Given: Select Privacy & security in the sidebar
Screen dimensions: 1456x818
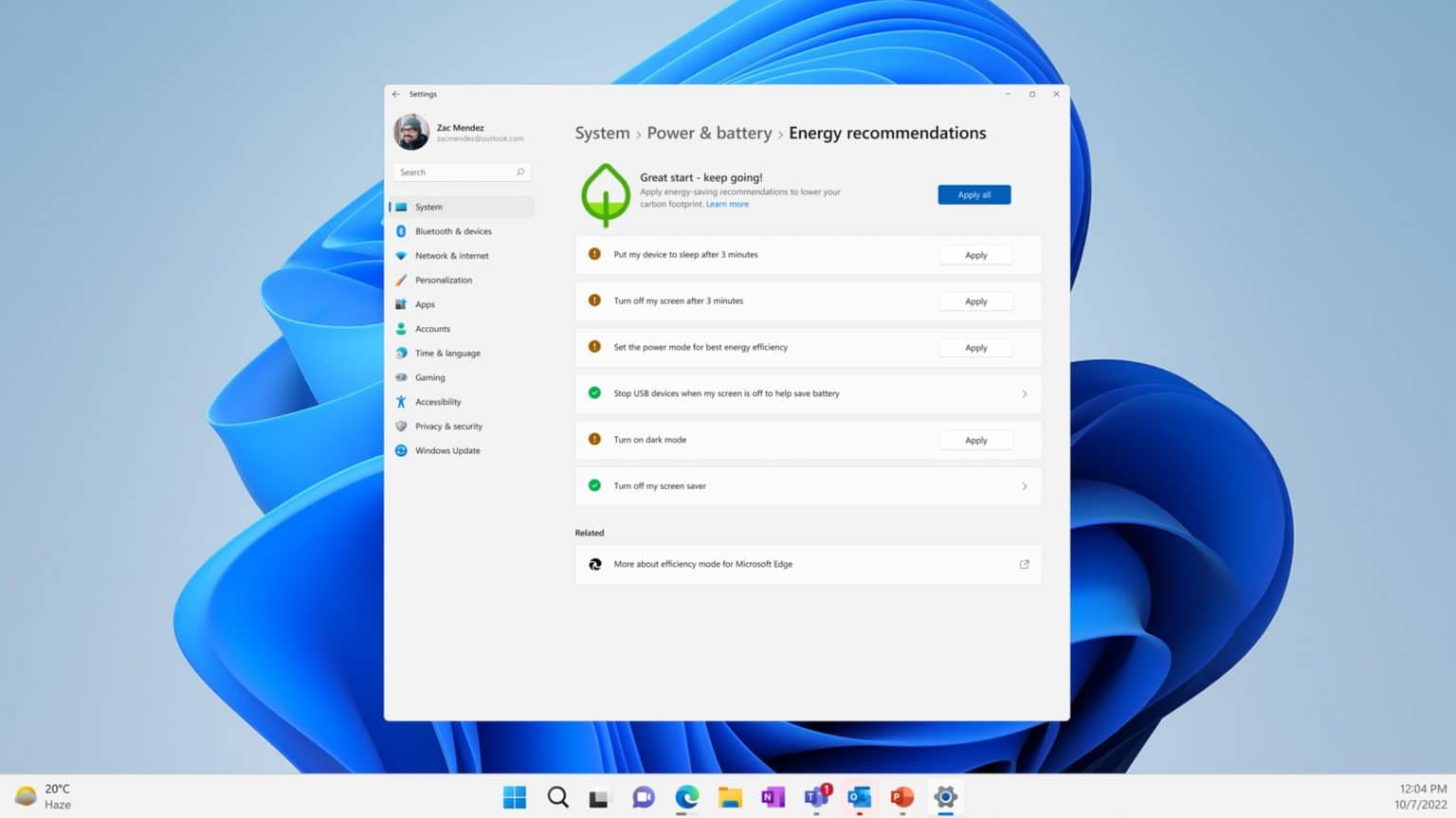Looking at the screenshot, I should click(x=447, y=426).
